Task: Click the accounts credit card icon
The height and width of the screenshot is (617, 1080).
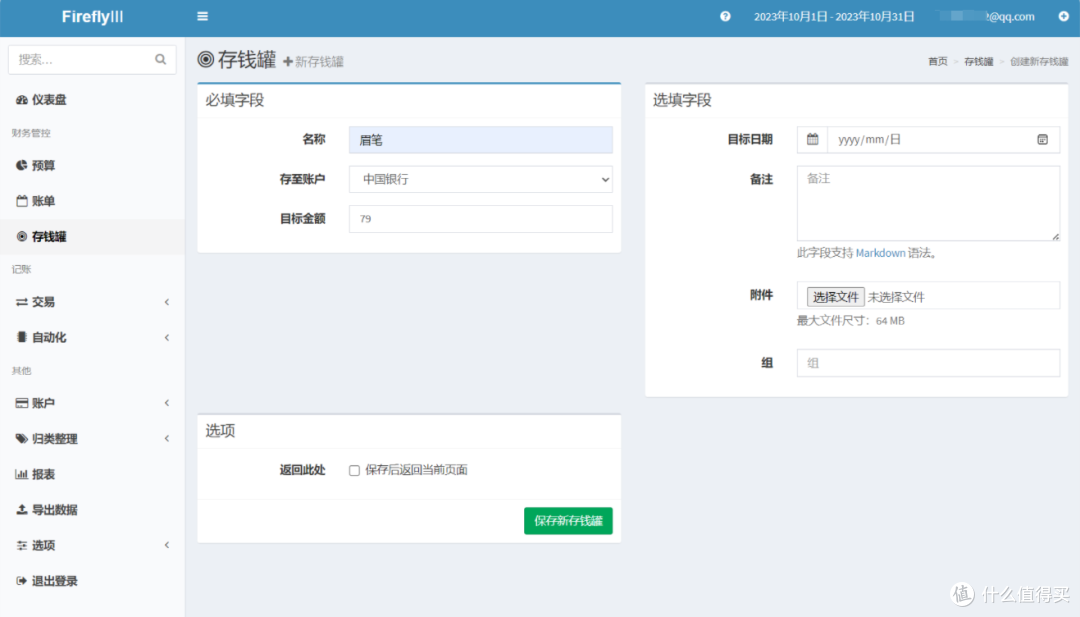Action: (21, 403)
